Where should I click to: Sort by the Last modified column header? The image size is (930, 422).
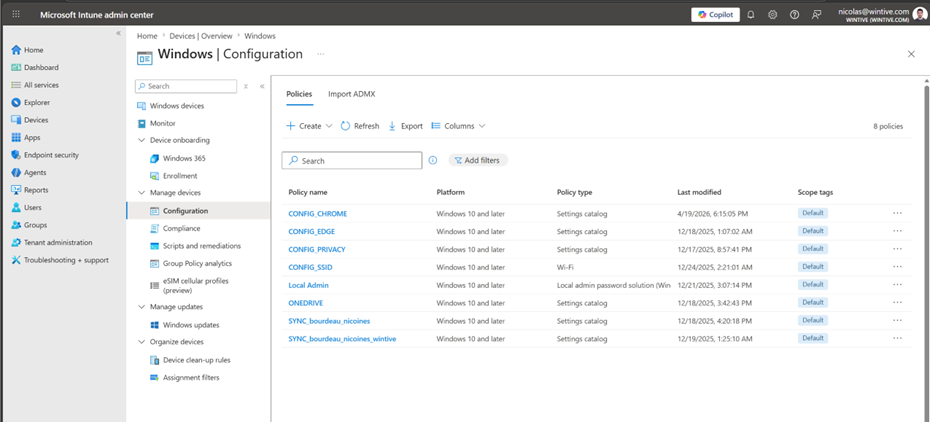(x=699, y=193)
